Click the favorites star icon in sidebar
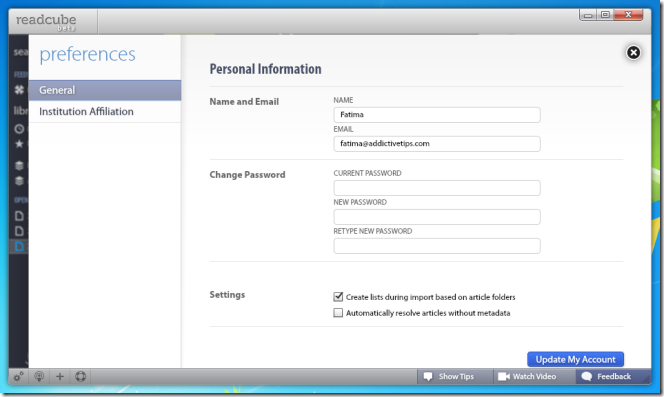The width and height of the screenshot is (664, 397). [x=19, y=144]
